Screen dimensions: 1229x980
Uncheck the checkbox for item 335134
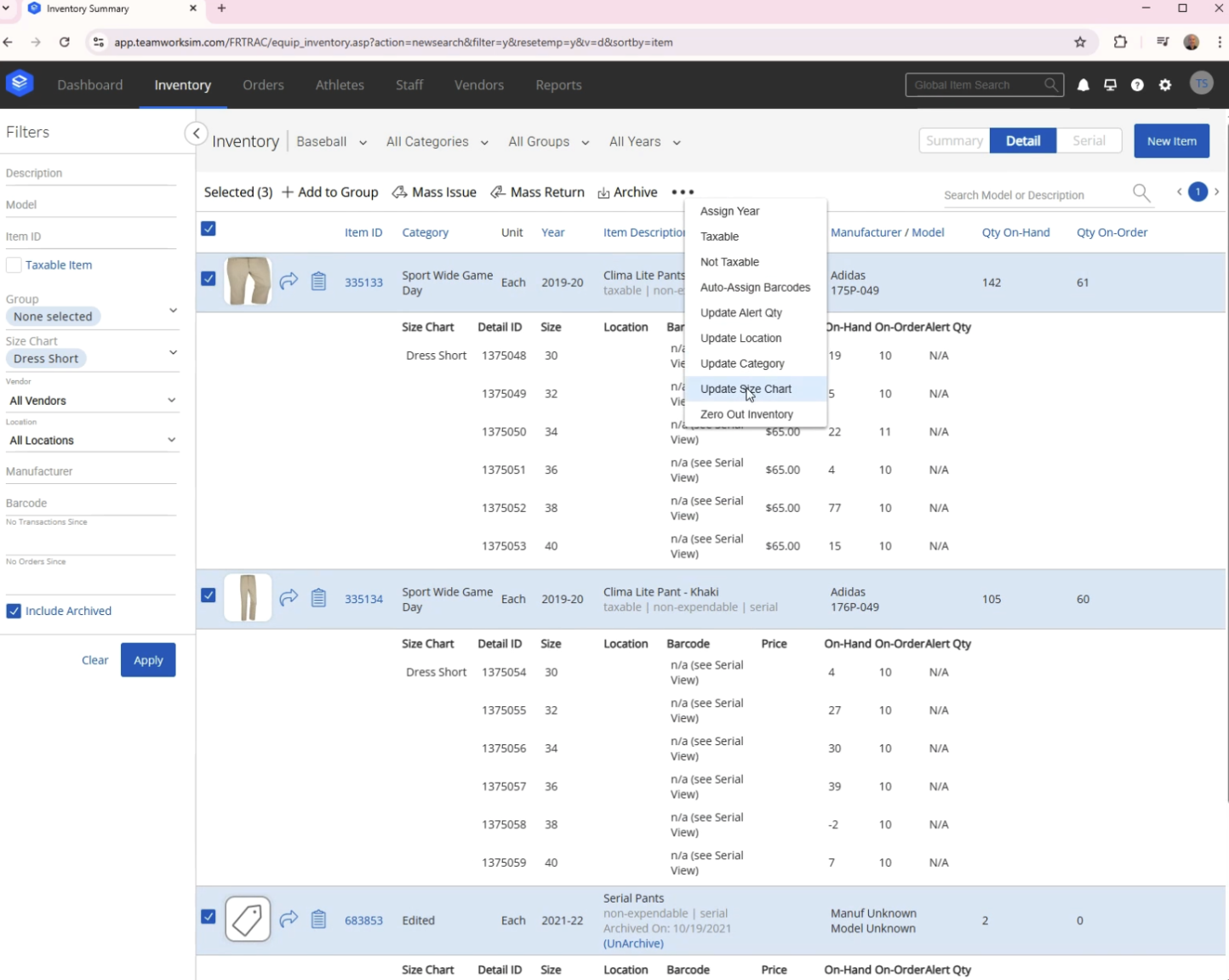209,595
